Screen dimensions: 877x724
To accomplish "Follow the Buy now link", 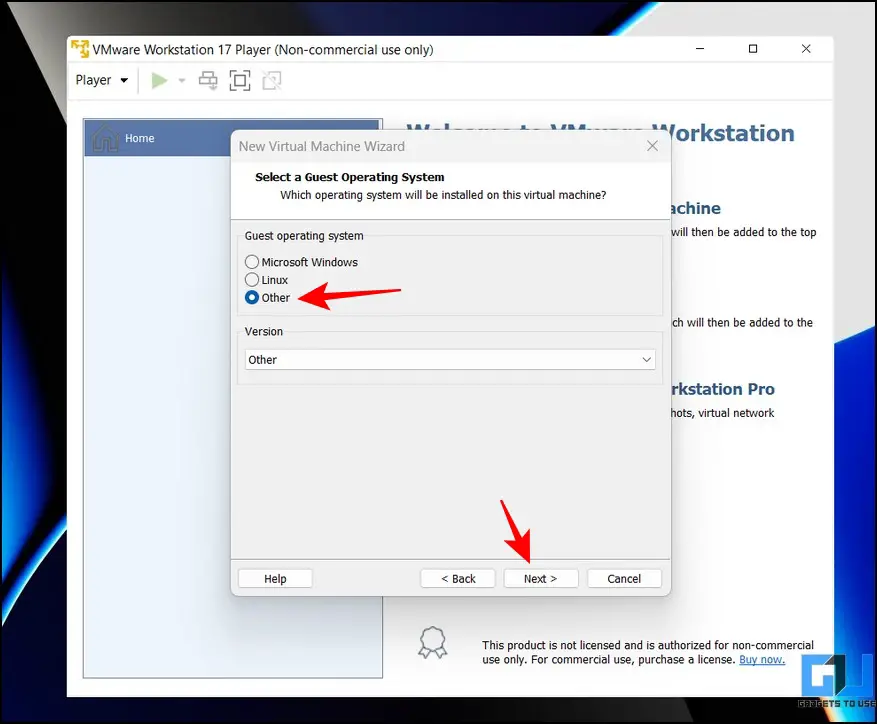I will pos(762,660).
